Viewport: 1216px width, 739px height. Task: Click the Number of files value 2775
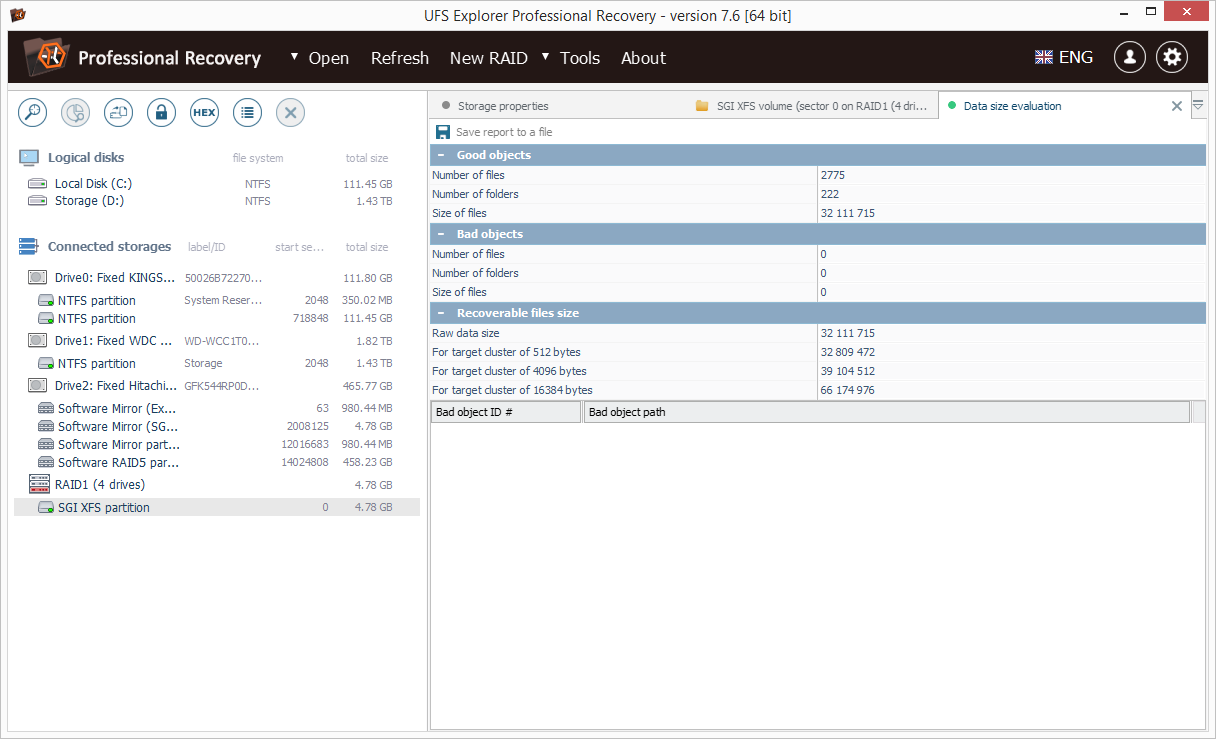pyautogui.click(x=832, y=175)
